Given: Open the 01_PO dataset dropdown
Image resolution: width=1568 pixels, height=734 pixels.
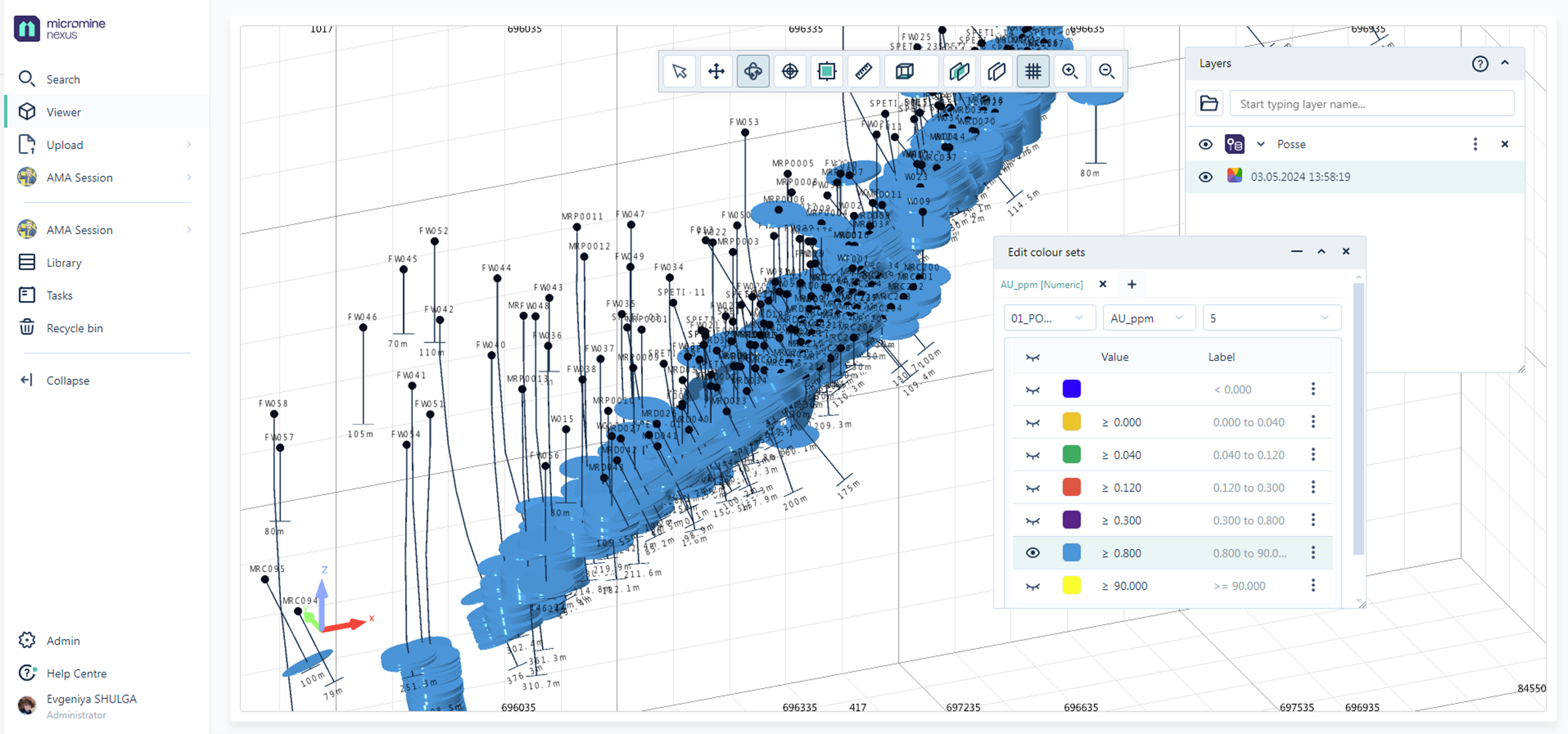Looking at the screenshot, I should [x=1047, y=318].
